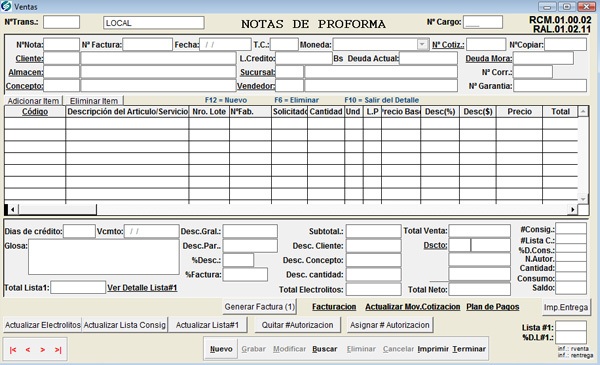Click the LOCAL text field
Screen dimensions: 600x365
[153, 23]
